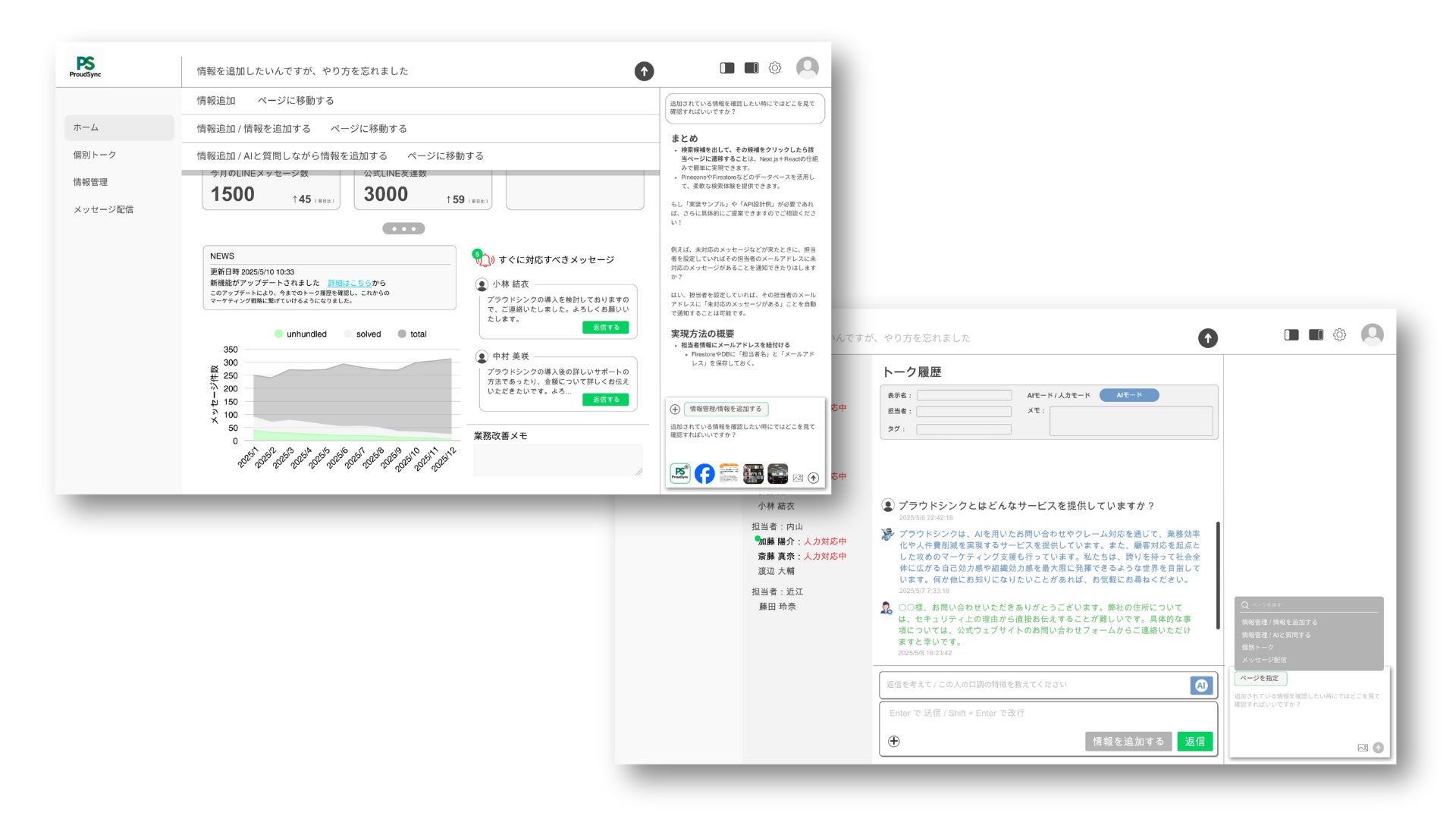Click the plus circle icon in reply box

click(x=894, y=742)
